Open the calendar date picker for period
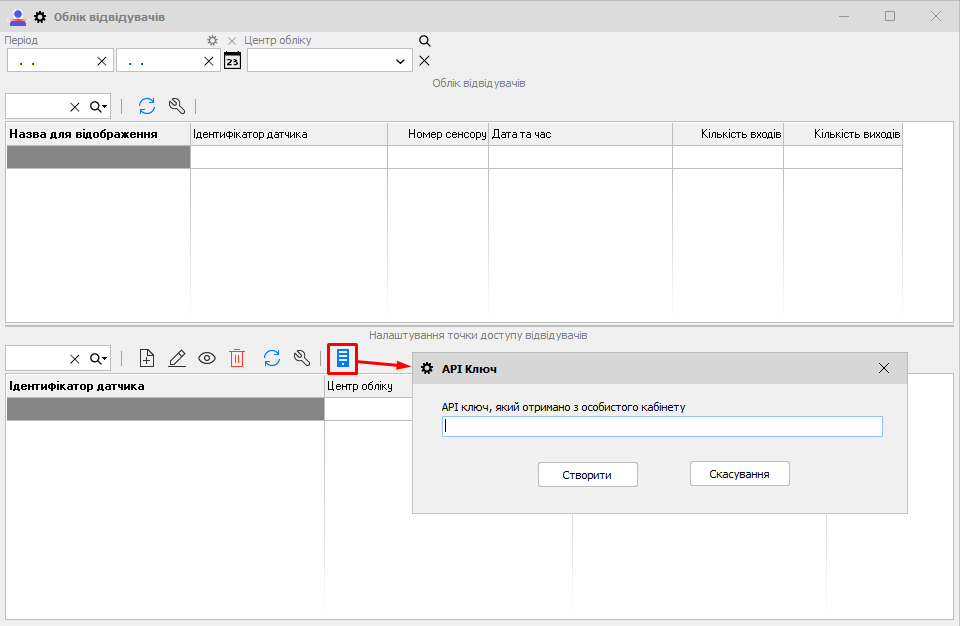960x626 pixels. pos(232,61)
